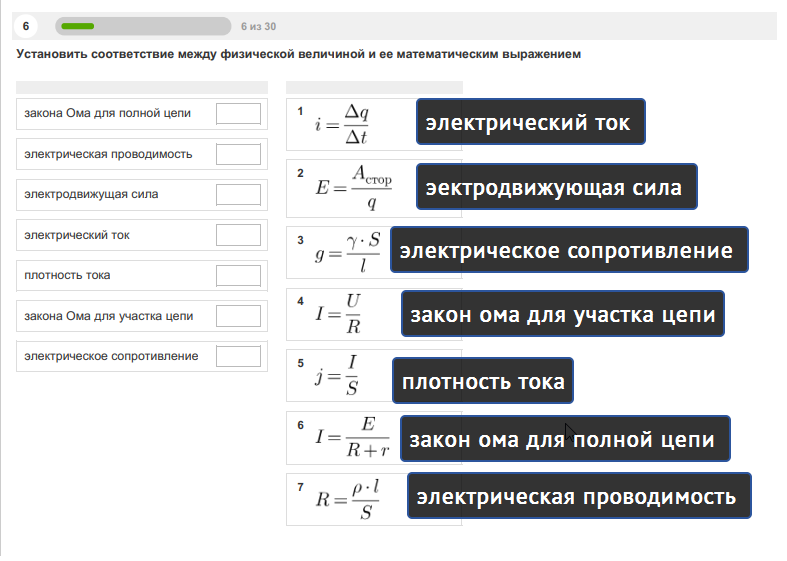The height and width of the screenshot is (561, 787).
Task: Click the '6 из 30' counter text
Action: (x=258, y=27)
